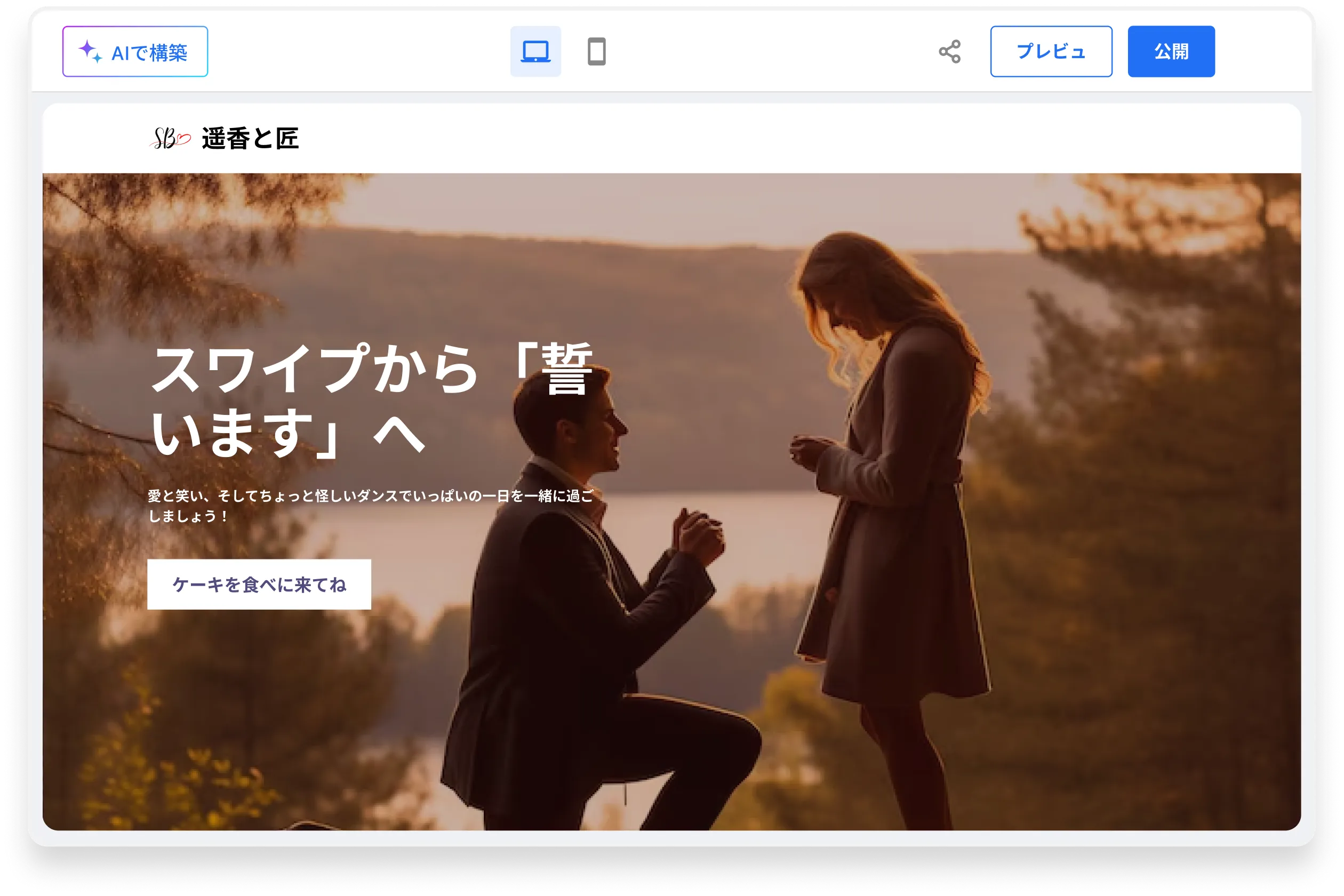Click the ケーキを食べに来てね call-to-action button
1344x896 pixels.
pos(259,584)
